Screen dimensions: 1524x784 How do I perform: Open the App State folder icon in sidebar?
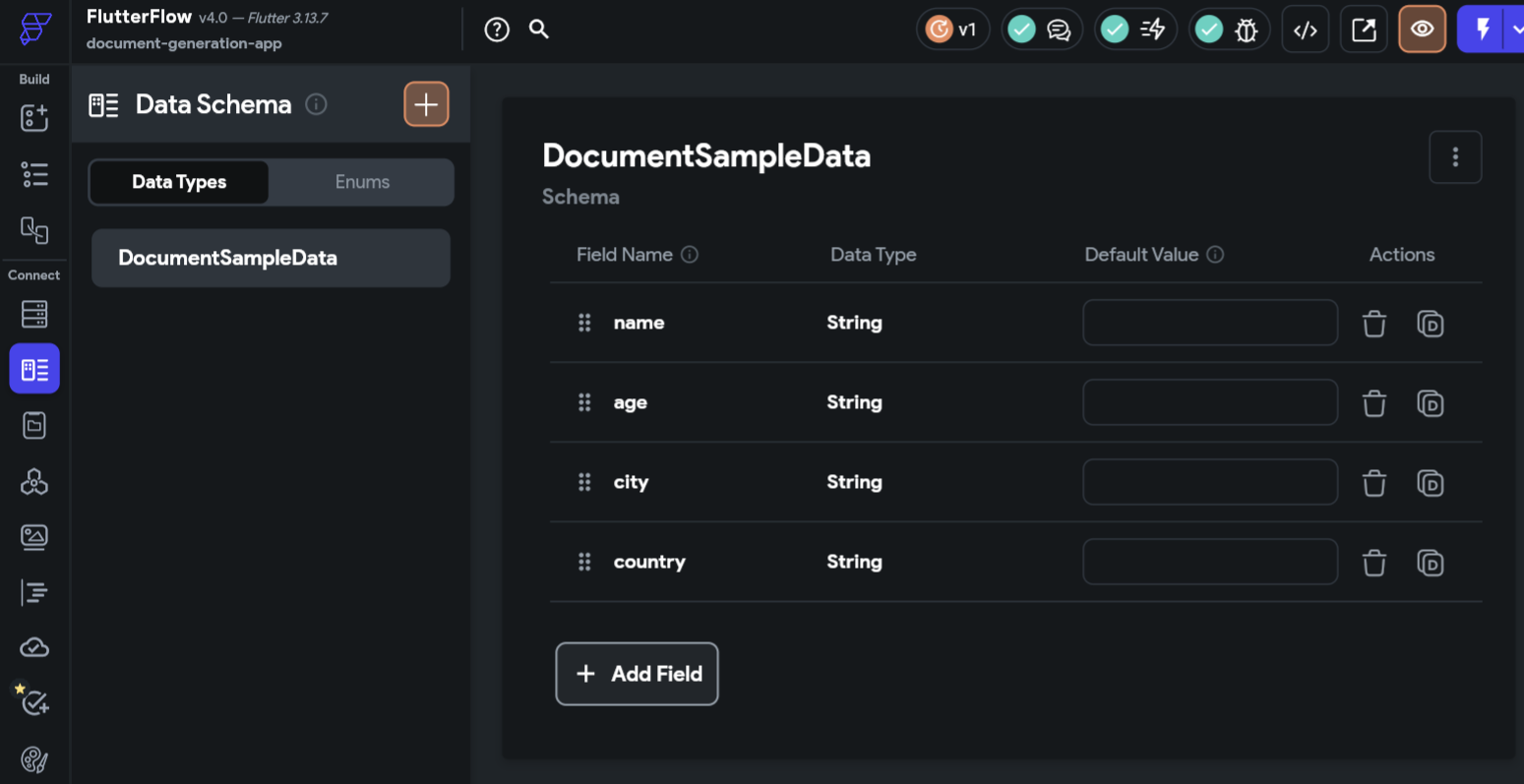coord(34,425)
